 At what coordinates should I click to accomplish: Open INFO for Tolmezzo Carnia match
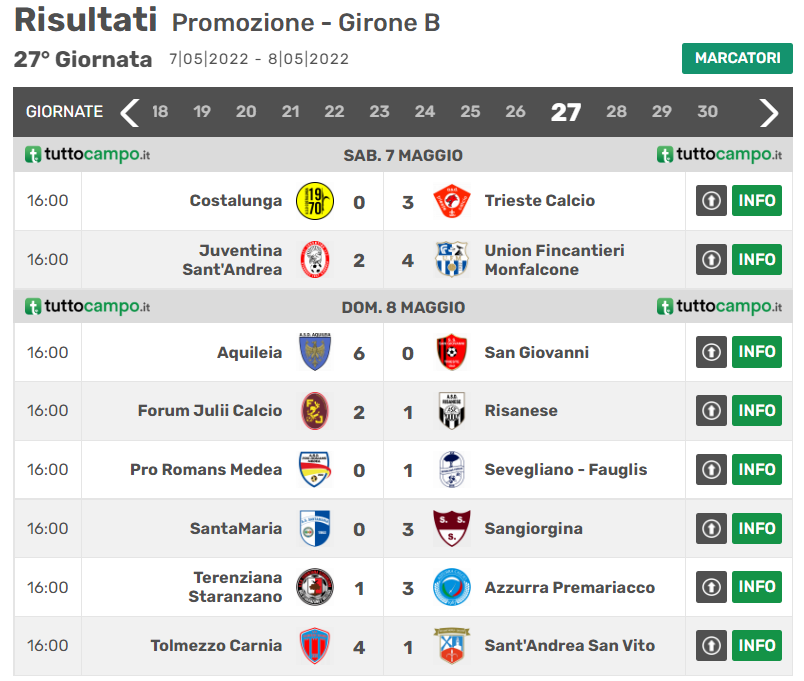757,646
